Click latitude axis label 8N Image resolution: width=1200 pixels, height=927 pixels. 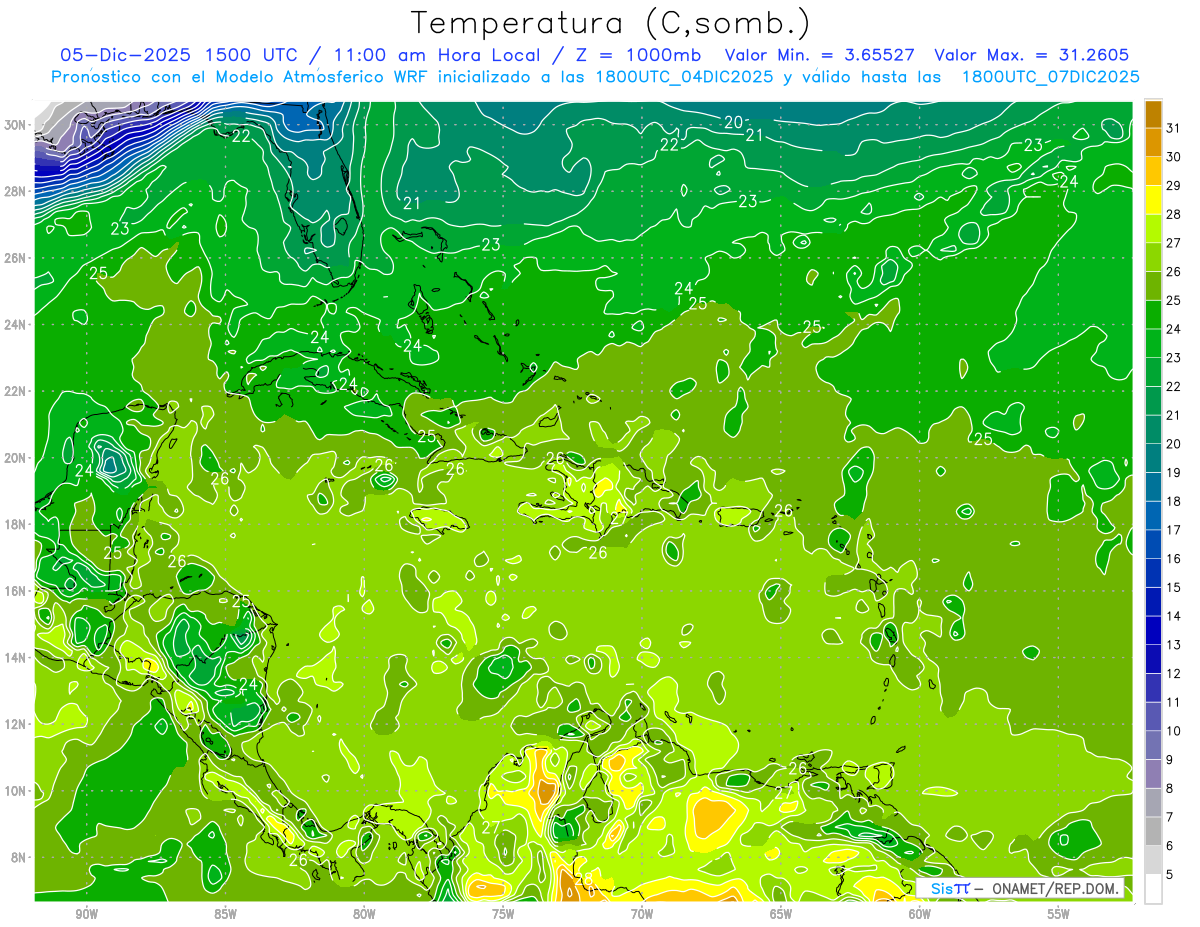click(18, 857)
